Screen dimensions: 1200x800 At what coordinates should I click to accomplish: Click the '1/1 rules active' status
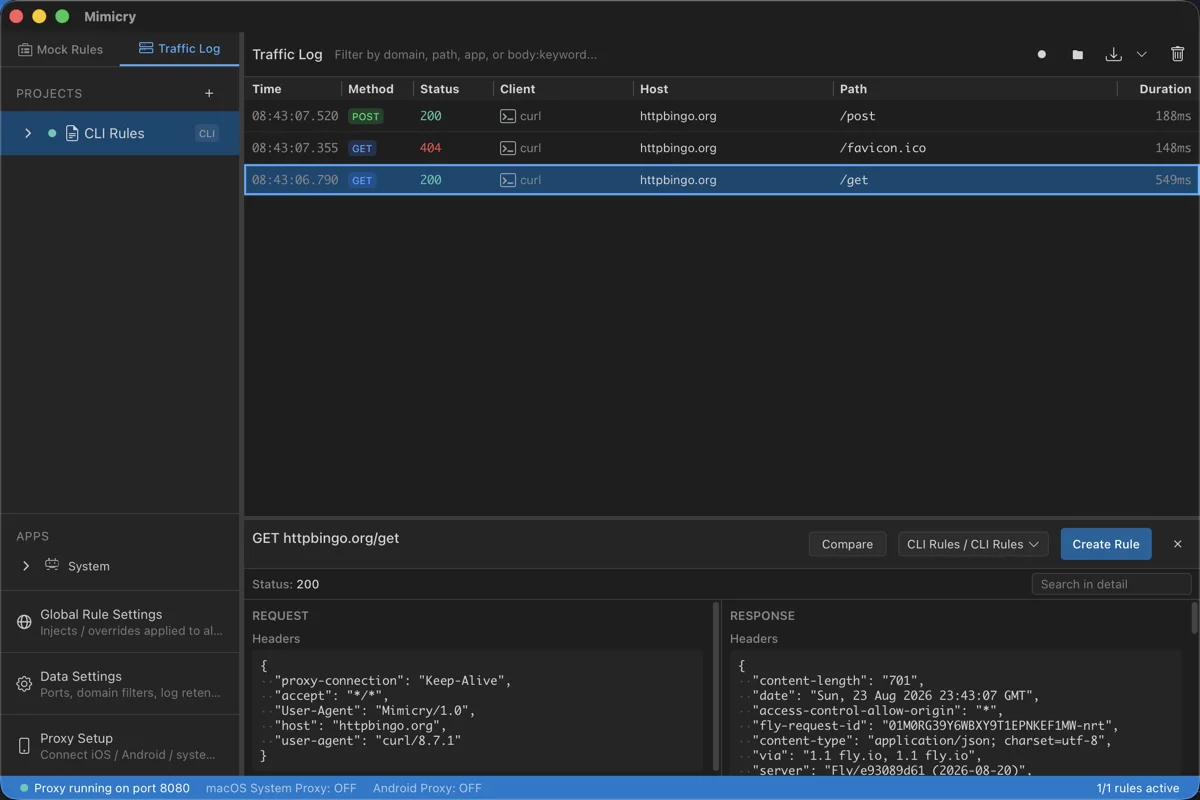(x=1138, y=788)
